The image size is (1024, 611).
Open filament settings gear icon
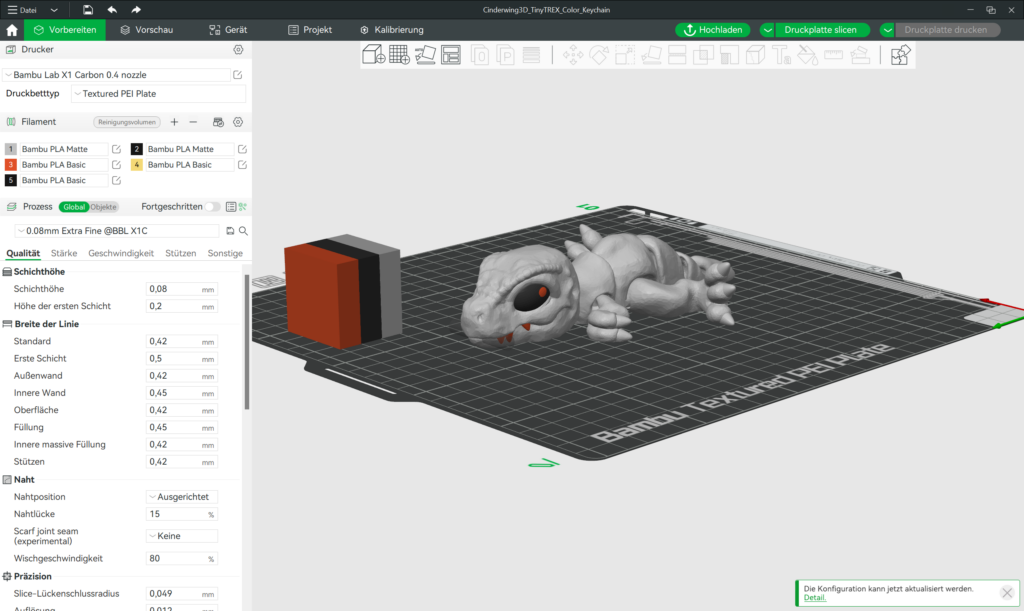point(238,122)
